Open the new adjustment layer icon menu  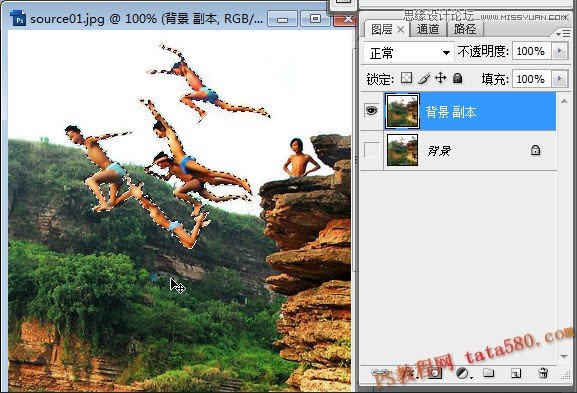click(463, 373)
